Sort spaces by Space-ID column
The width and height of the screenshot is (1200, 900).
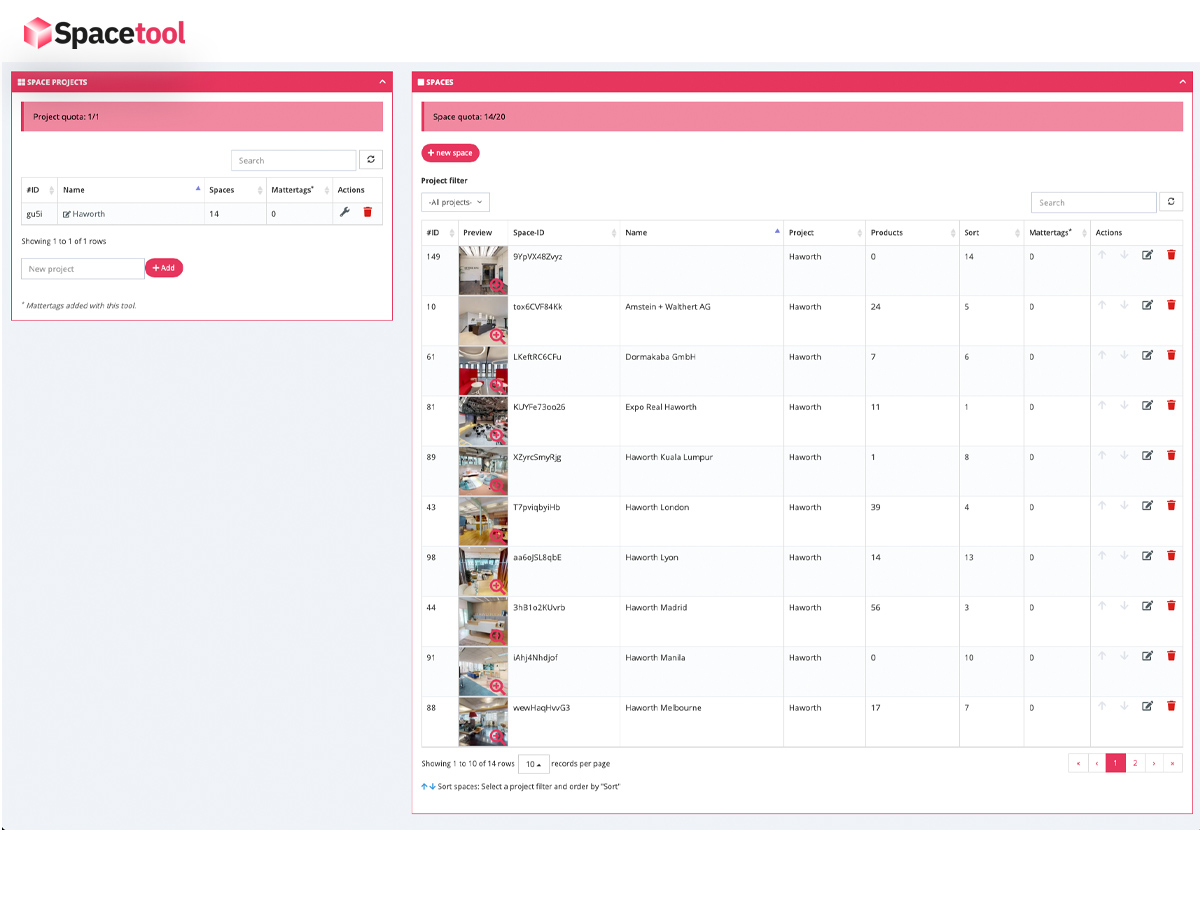click(x=564, y=232)
